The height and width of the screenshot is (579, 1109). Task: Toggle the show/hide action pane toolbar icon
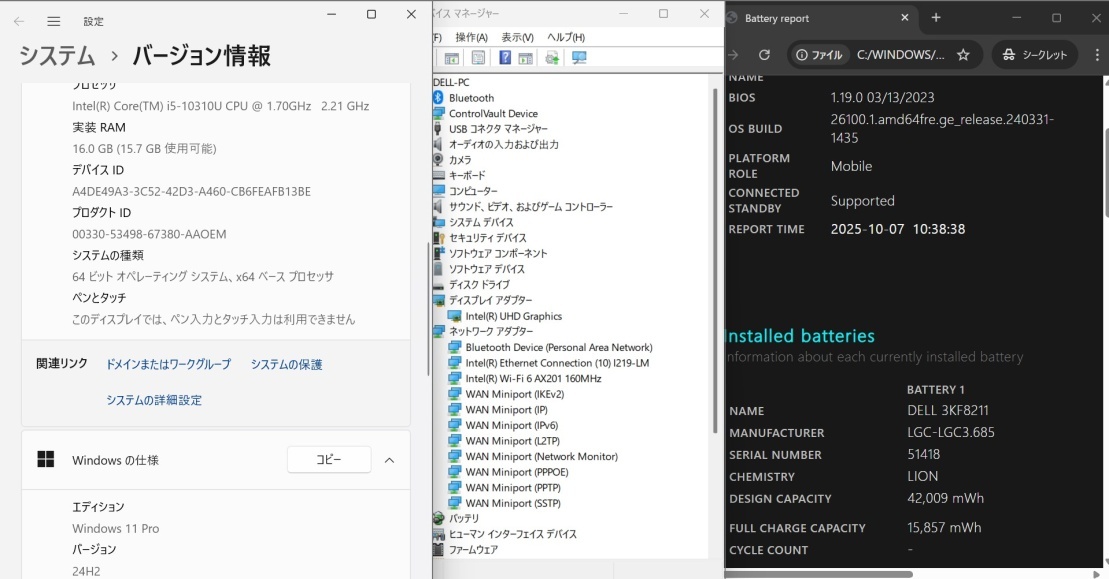[526, 58]
